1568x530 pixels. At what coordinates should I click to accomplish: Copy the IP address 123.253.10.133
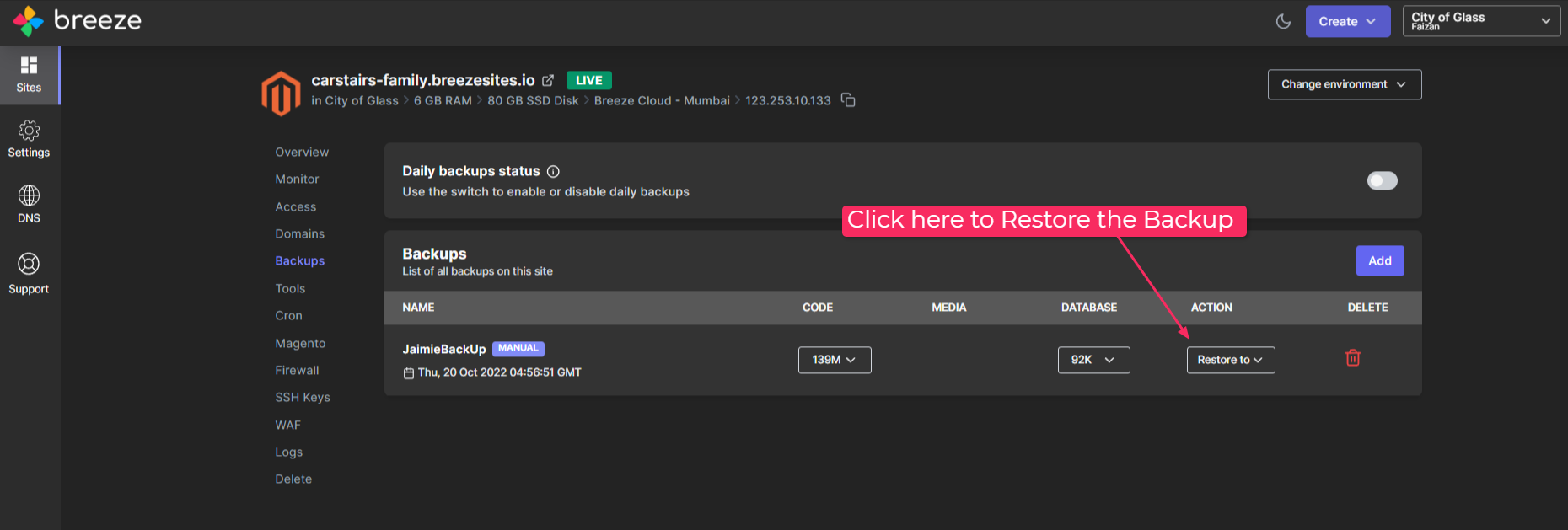click(848, 100)
